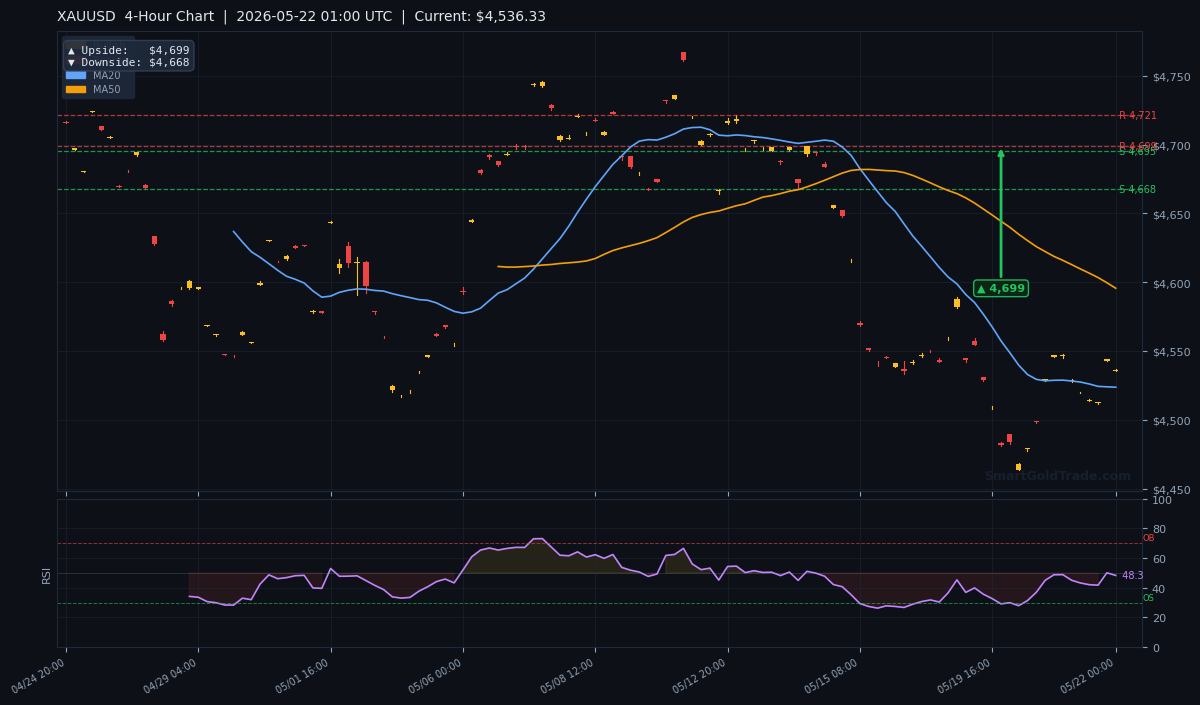Screen dimensions: 1200x705
Task: Click the 05/01 16:00 date label
Action: [303, 675]
